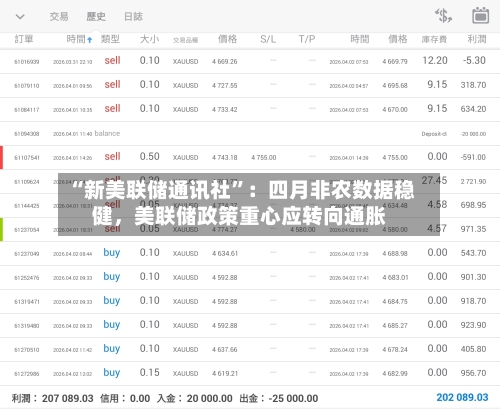Select order 61272986 row
Viewport: 500px width, 410px height.
250,373
